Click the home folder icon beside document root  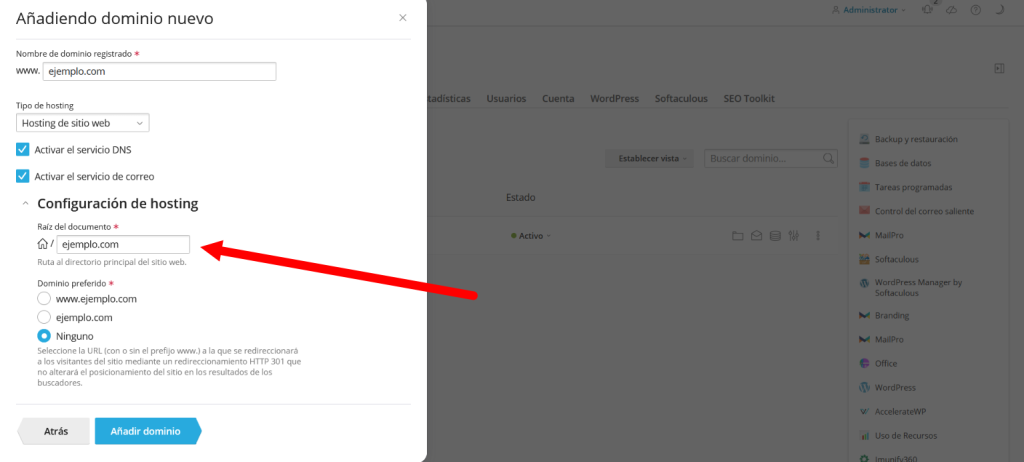click(42, 243)
